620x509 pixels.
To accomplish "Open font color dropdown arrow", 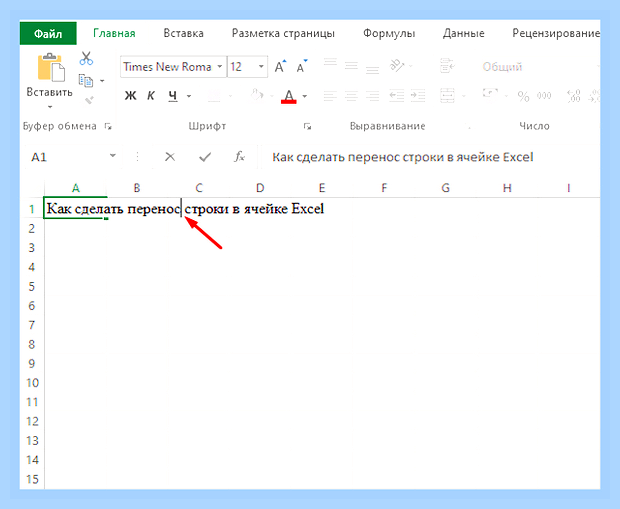I will click(x=304, y=96).
